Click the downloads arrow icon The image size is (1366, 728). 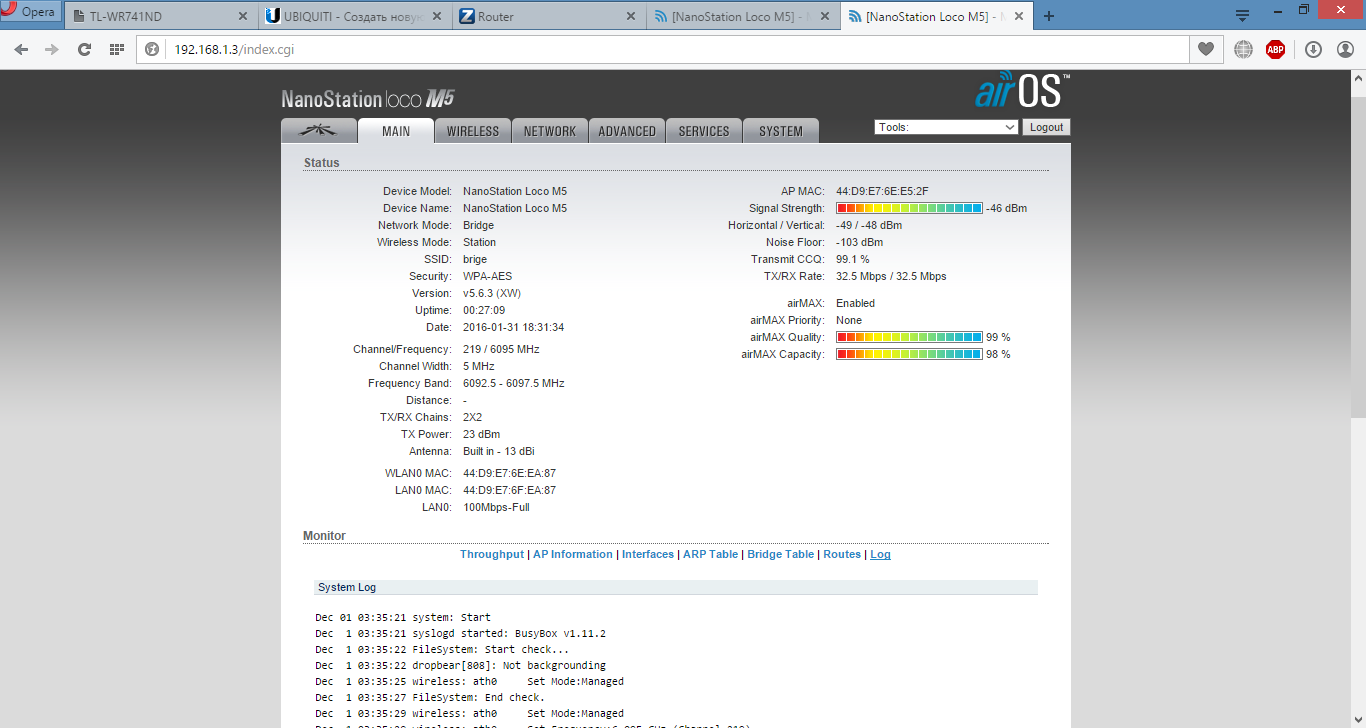(x=1313, y=49)
